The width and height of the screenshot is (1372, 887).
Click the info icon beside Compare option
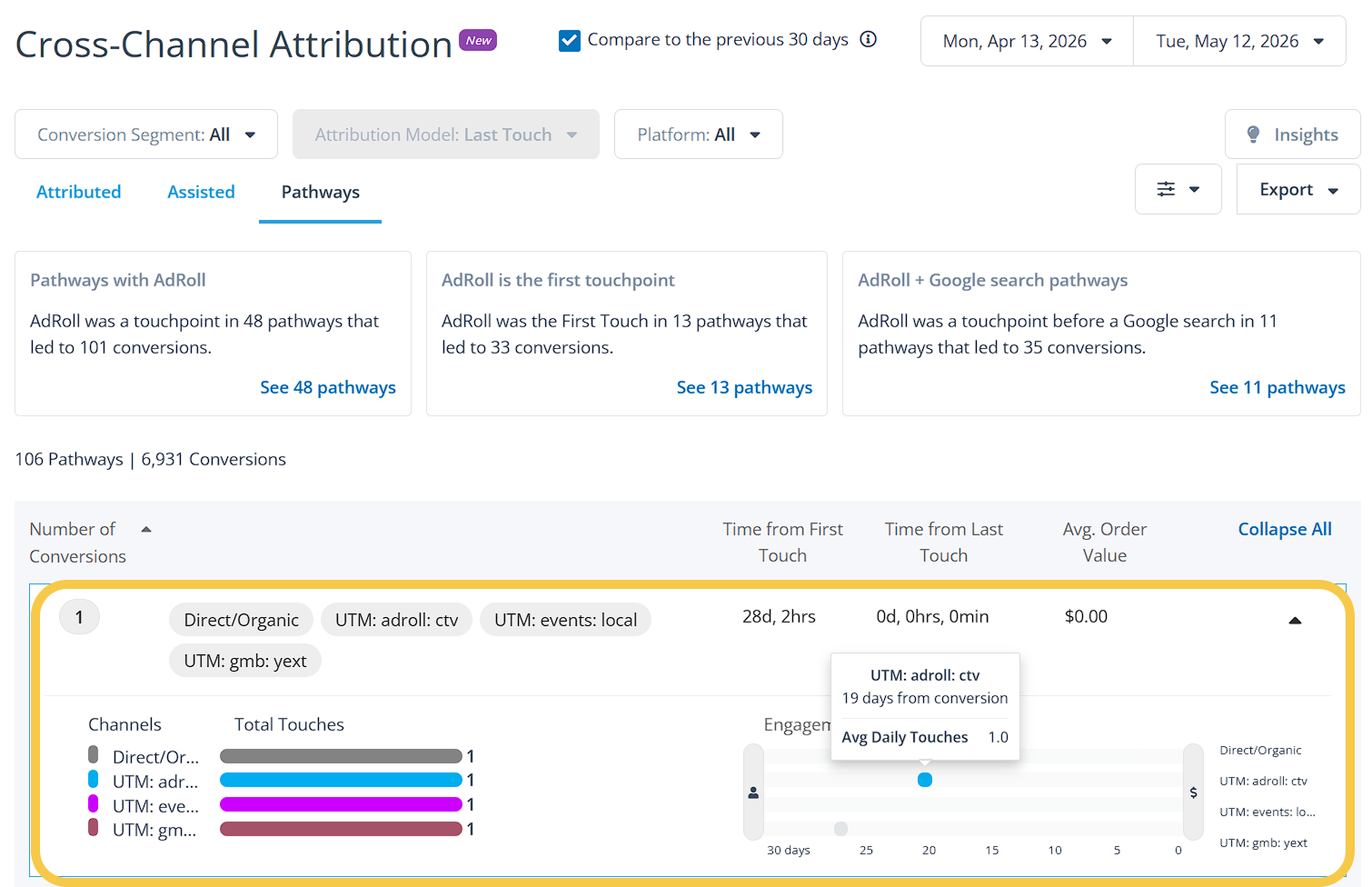[x=869, y=39]
